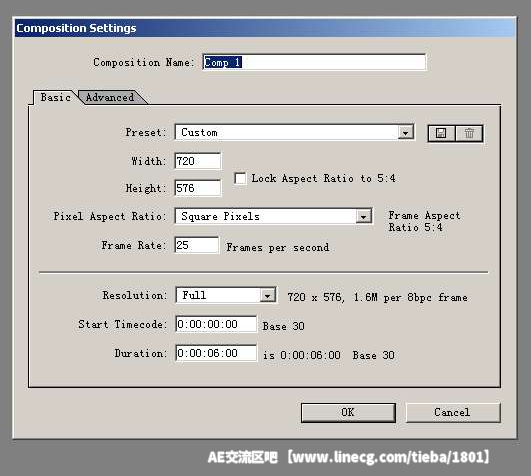Screen dimensions: 531x476
Task: Click the 'Frame Aspect Ratio 5:4' text
Action: (424, 221)
